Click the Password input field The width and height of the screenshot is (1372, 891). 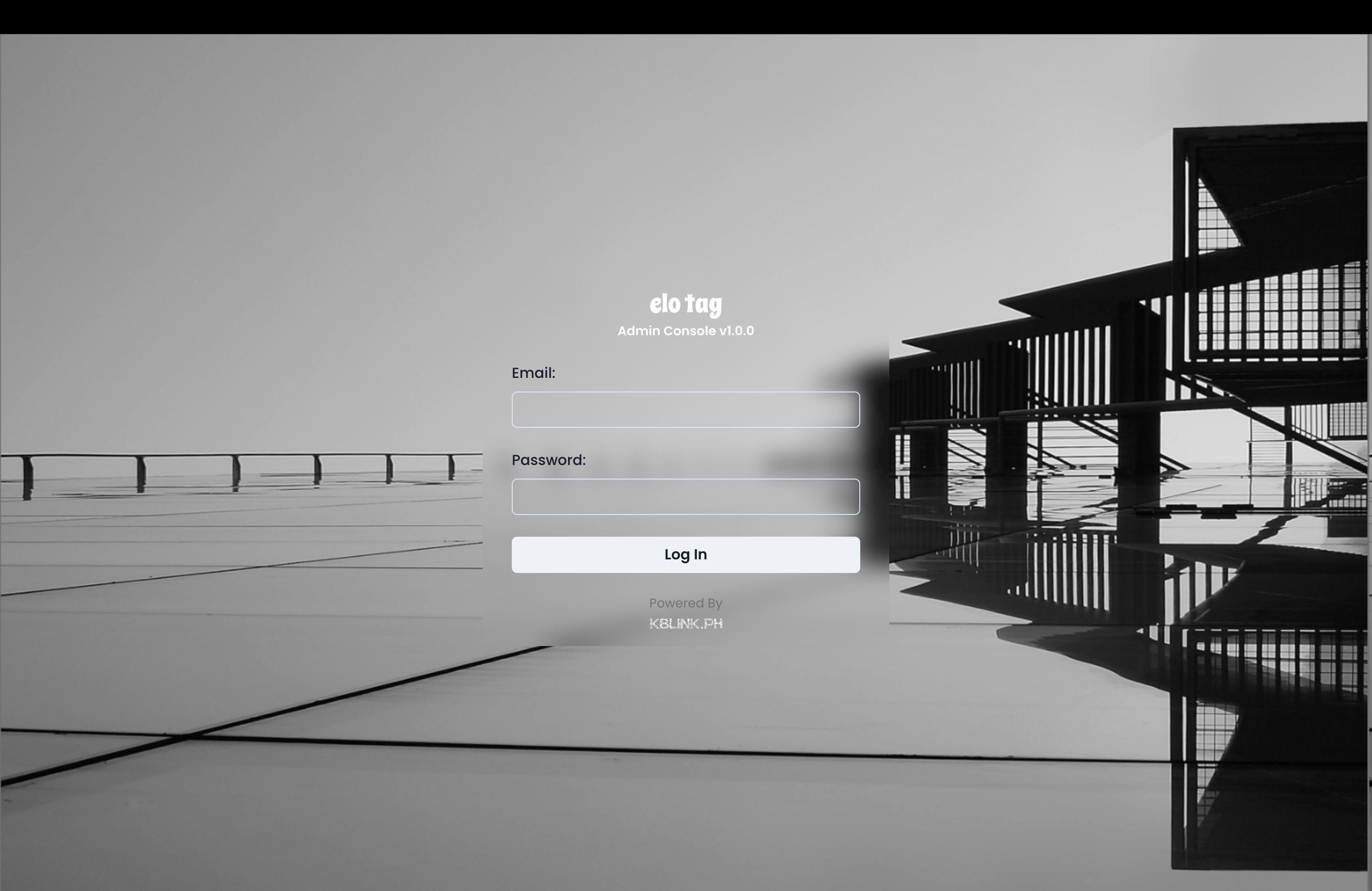coord(686,496)
